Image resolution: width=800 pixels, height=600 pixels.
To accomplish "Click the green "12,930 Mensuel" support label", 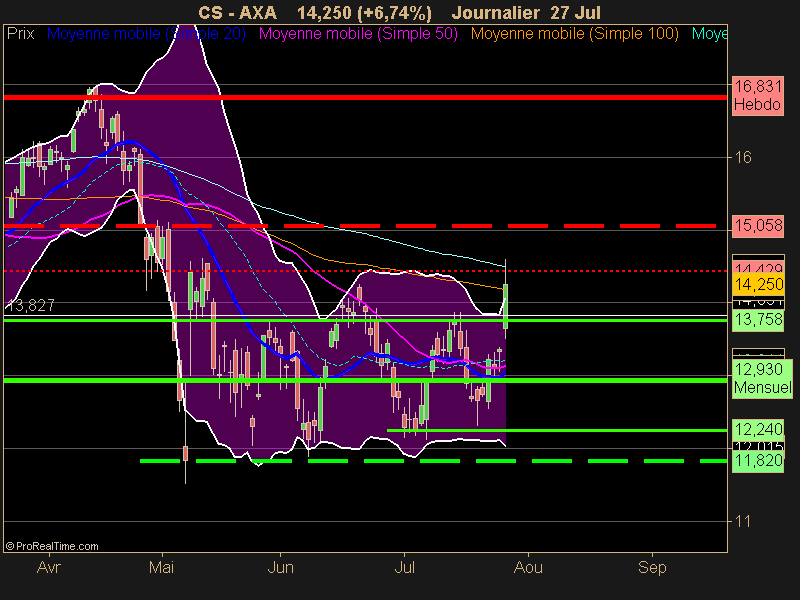I will pos(762,378).
